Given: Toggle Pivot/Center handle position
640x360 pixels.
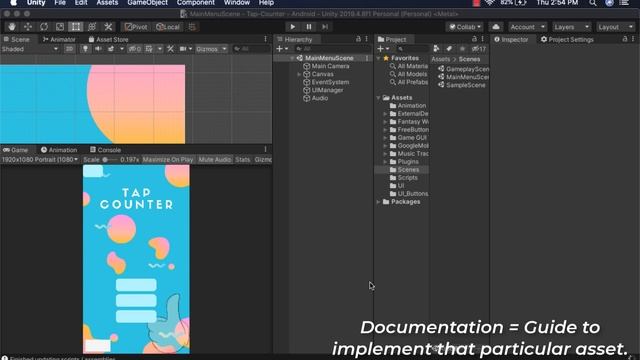Looking at the screenshot, I should click(x=136, y=27).
